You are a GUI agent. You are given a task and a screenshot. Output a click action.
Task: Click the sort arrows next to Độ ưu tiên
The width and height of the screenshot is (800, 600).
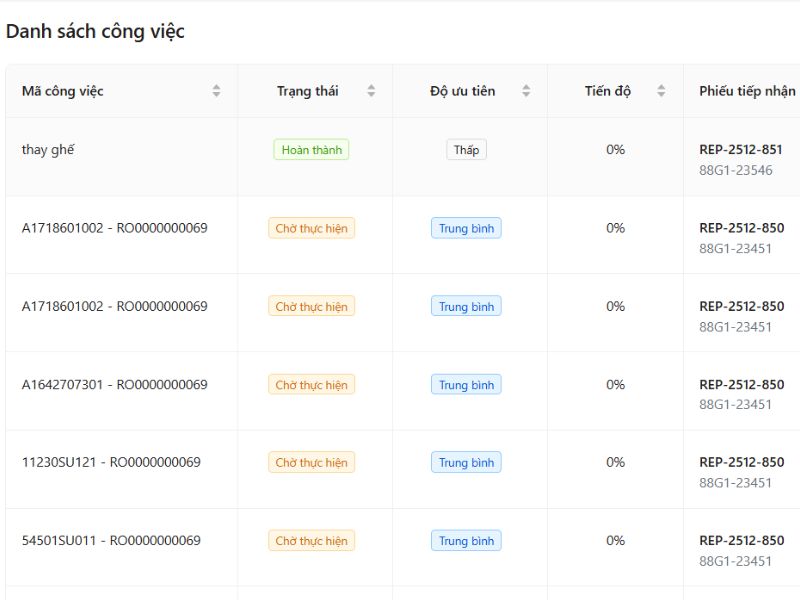(526, 91)
